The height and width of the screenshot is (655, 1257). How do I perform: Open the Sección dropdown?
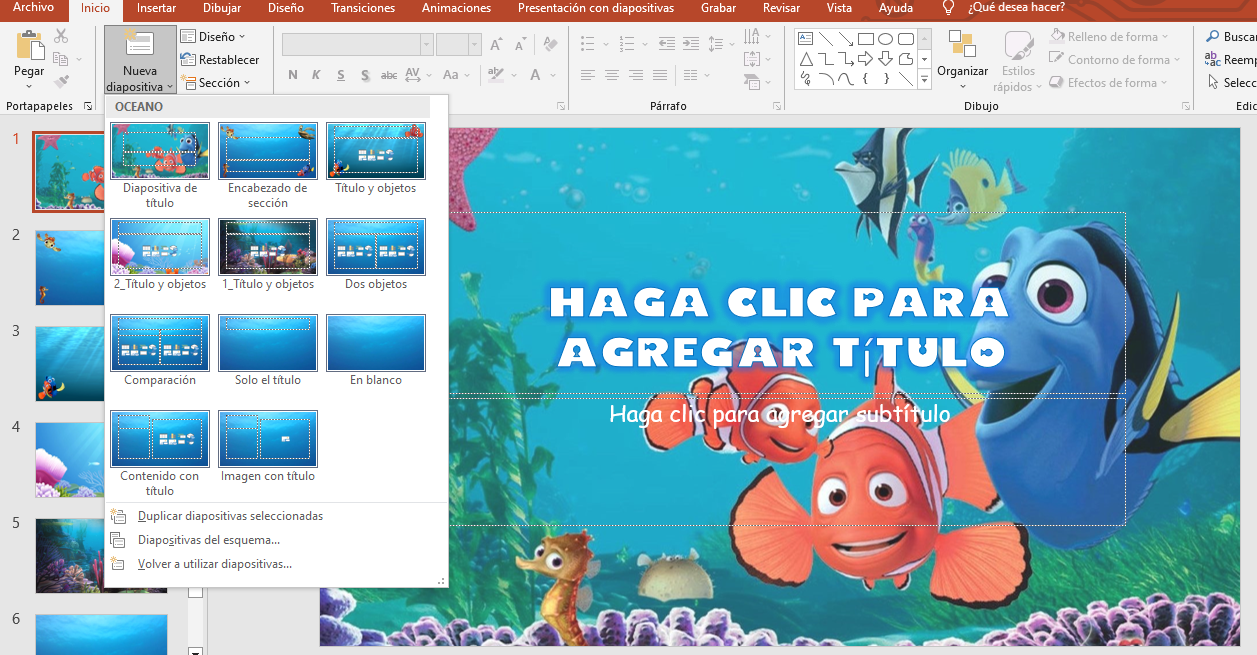[221, 82]
